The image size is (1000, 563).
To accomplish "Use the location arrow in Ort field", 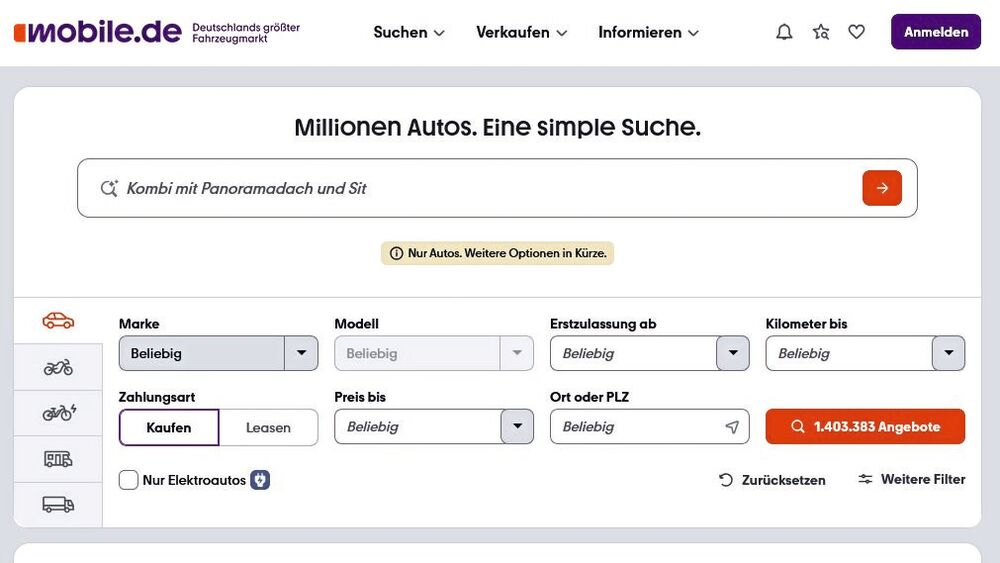I will [x=732, y=427].
